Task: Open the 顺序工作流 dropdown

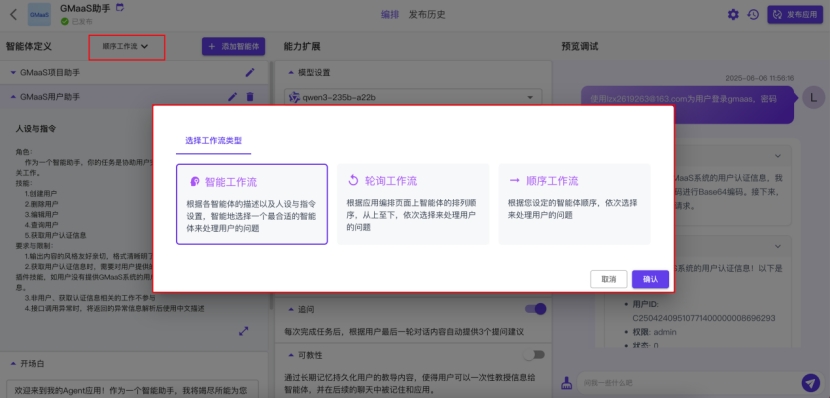Action: pyautogui.click(x=126, y=47)
